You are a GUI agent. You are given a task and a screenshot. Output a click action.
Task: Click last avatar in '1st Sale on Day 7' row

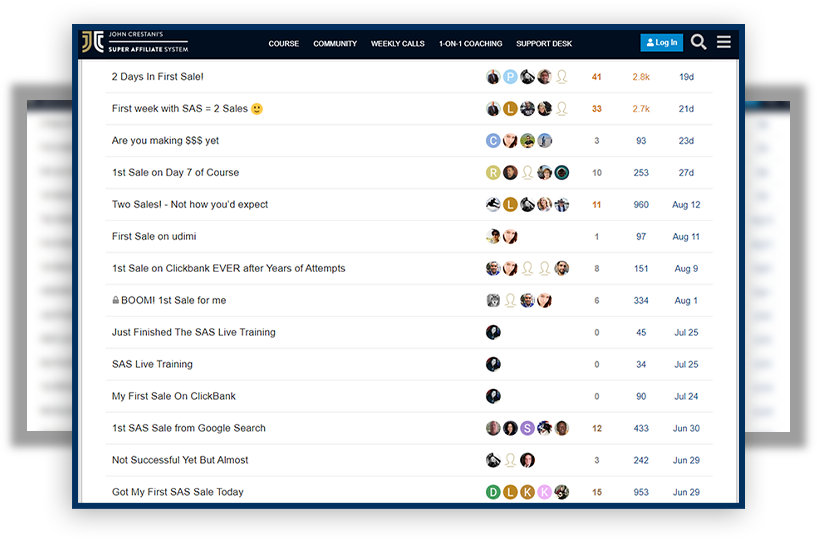(x=562, y=173)
